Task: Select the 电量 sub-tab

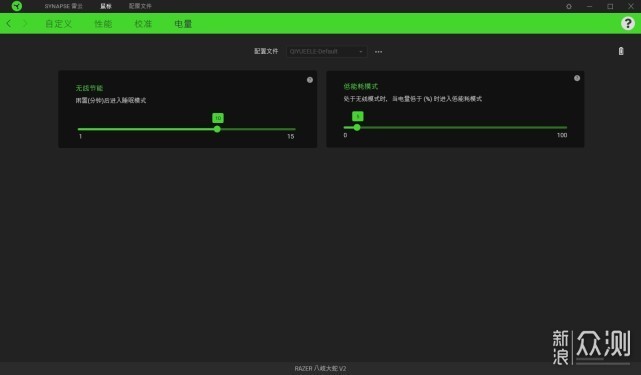Action: click(x=183, y=24)
